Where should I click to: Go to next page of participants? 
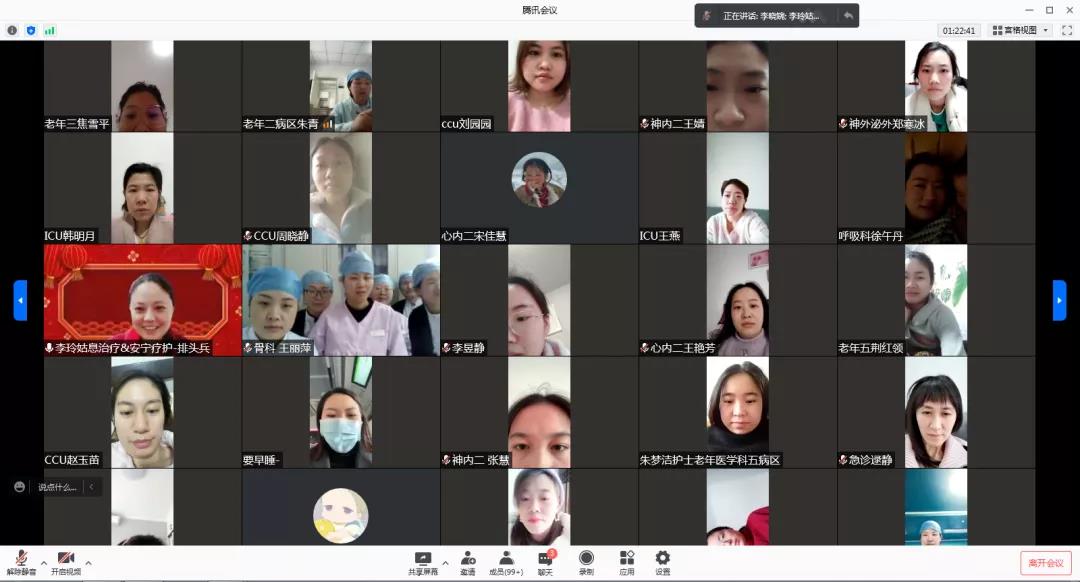click(x=1059, y=300)
